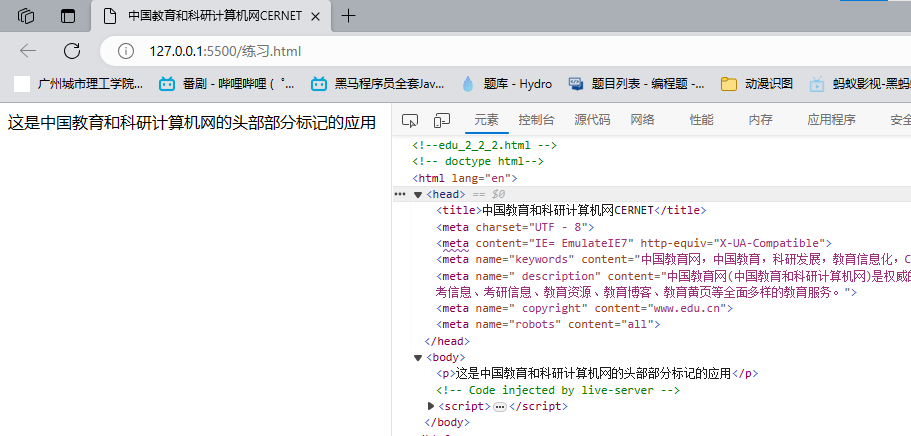Collapse the body element node
This screenshot has width=911, height=436.
418,358
